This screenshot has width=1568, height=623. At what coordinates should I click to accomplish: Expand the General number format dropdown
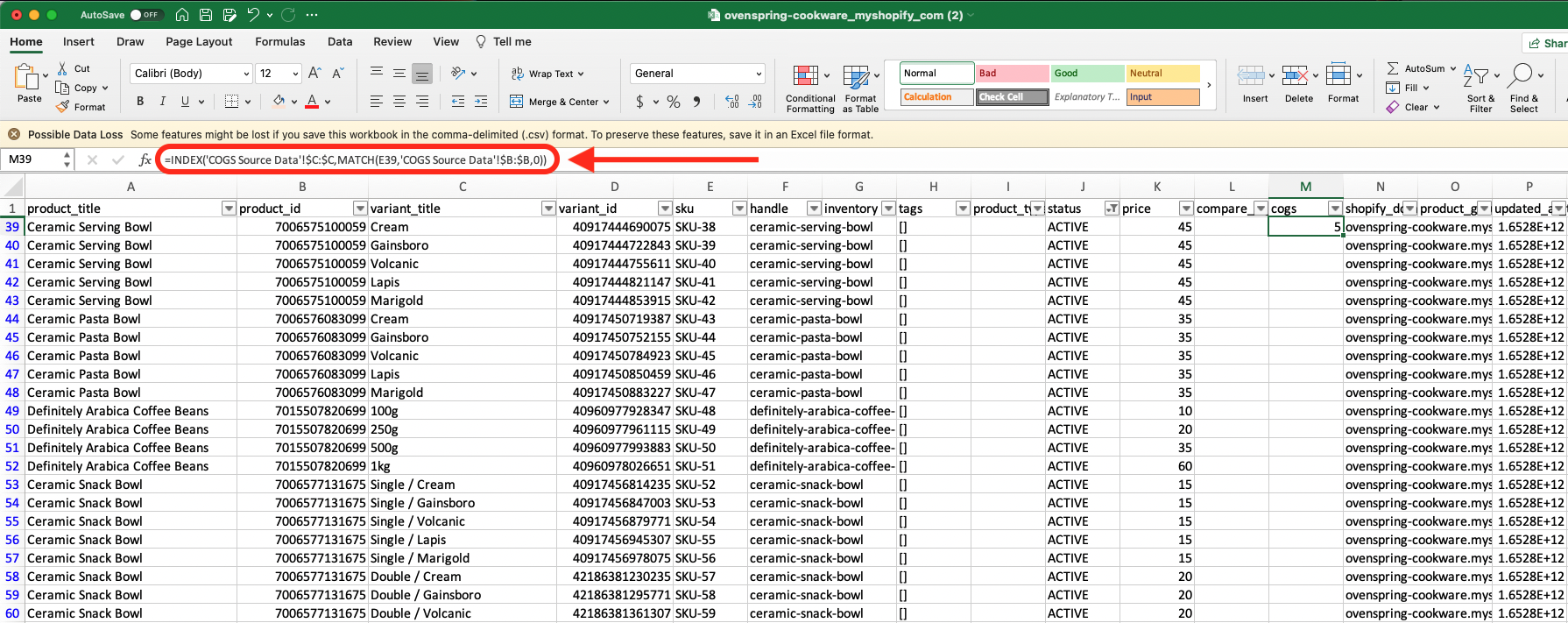point(758,74)
